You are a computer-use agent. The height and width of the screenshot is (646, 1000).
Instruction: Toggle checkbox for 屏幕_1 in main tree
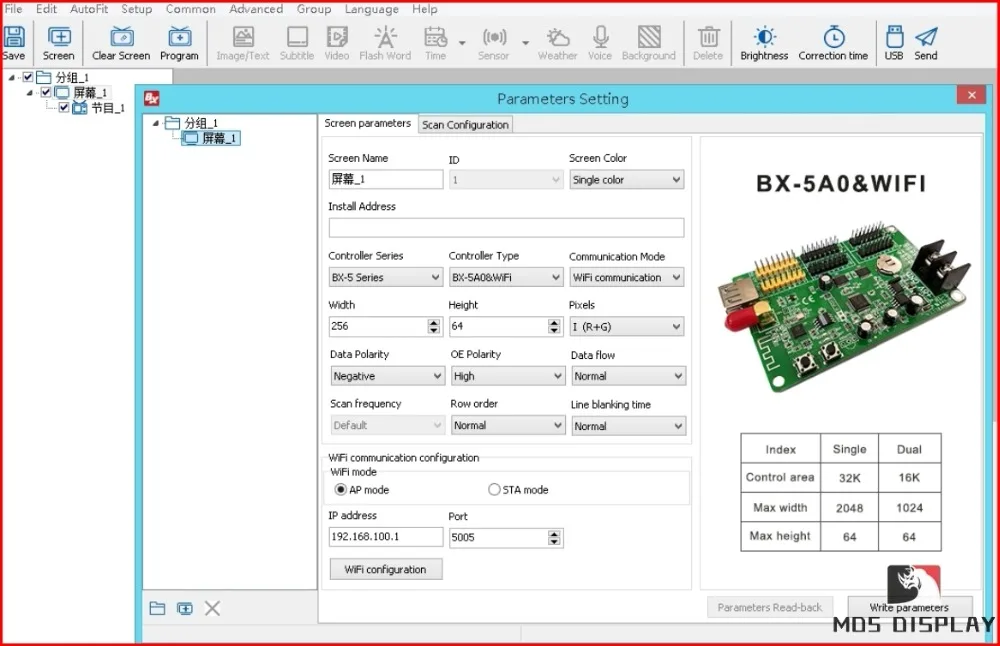(46, 92)
